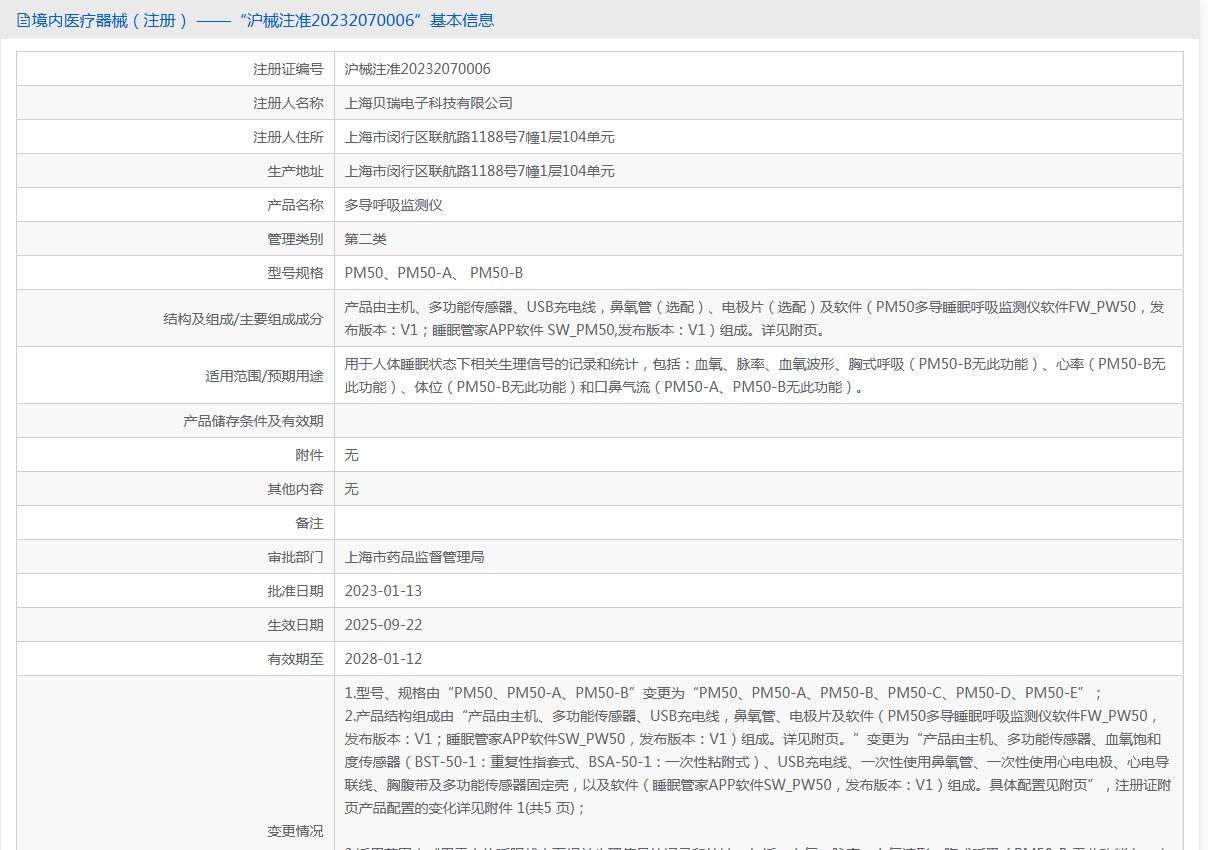Viewport: 1211px width, 850px height.
Task: Click the address value in the 注册人住所 row
Action: pos(480,137)
